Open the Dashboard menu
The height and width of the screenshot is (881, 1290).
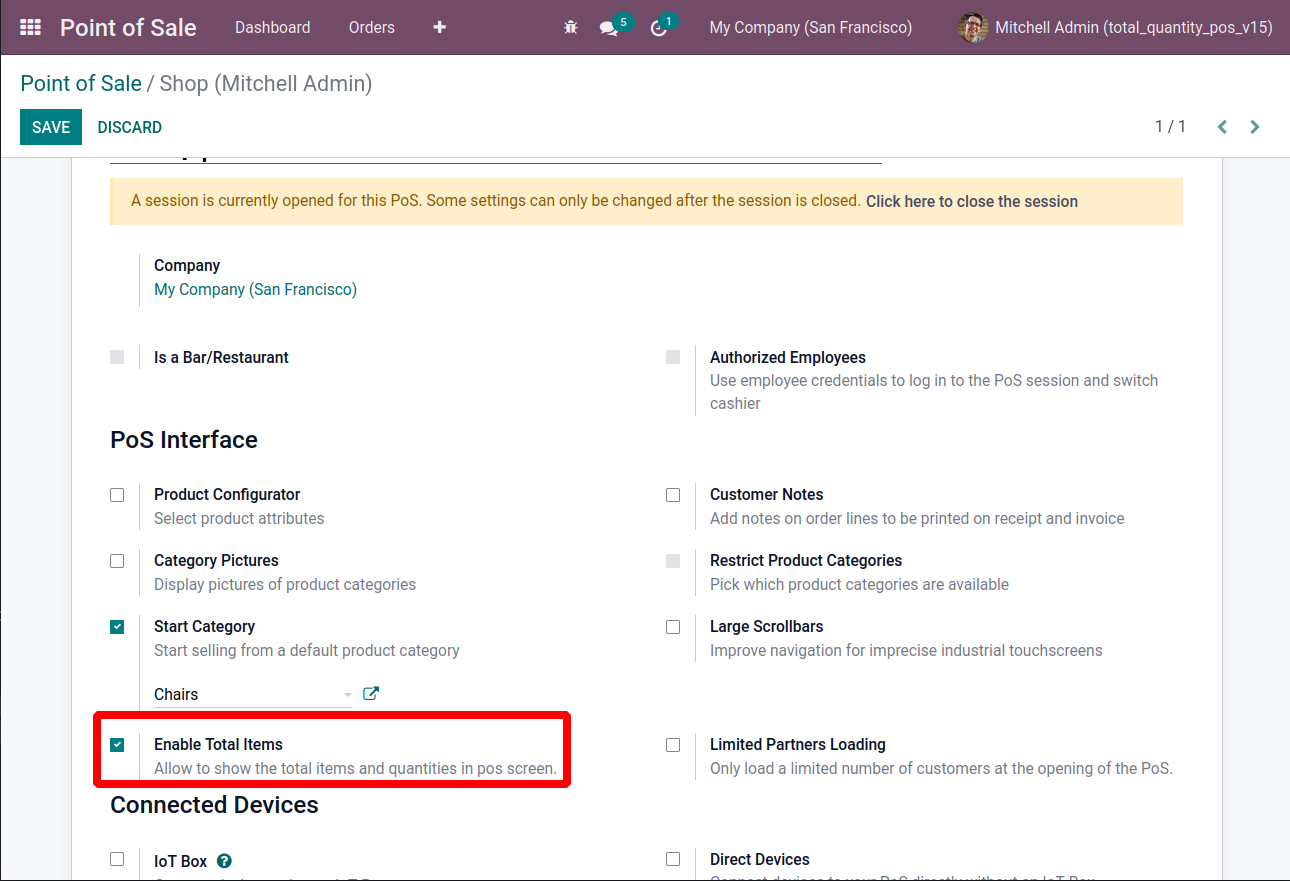pyautogui.click(x=272, y=27)
